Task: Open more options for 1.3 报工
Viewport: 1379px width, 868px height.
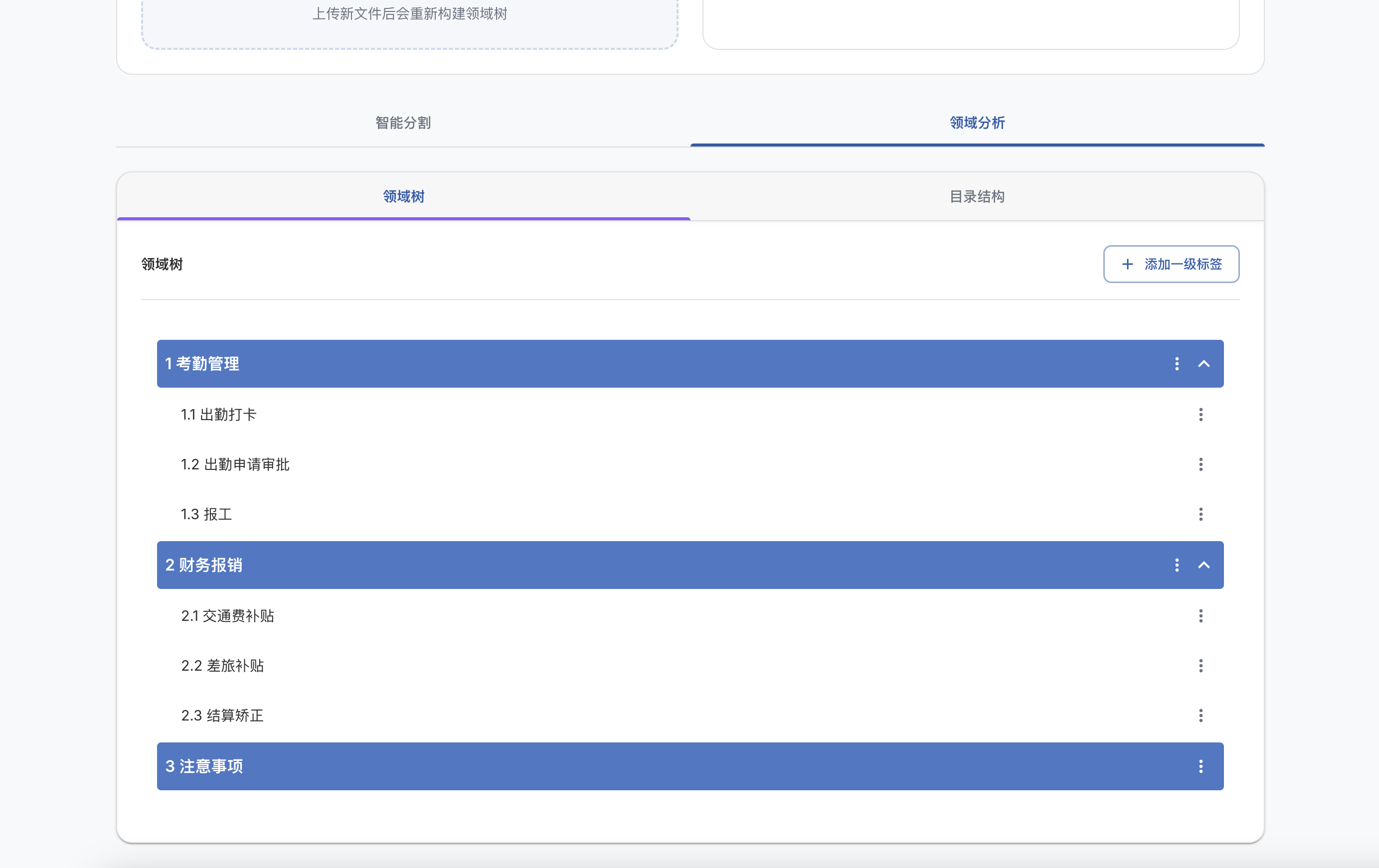Action: 1201,514
